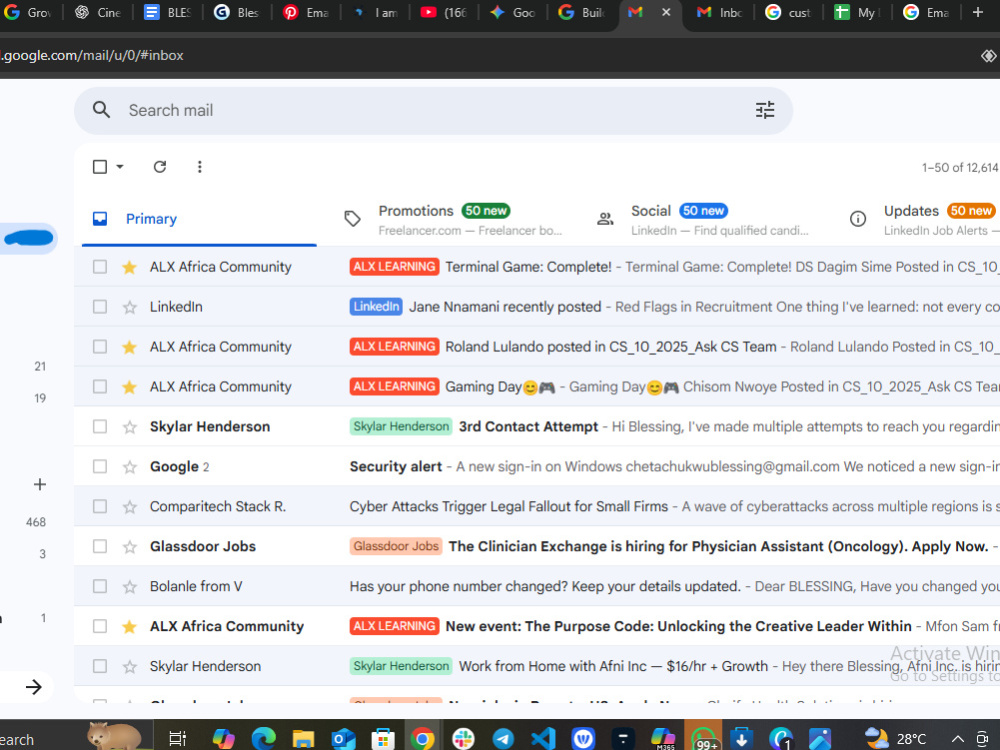Open Google Chrome from taskbar
This screenshot has height=750, width=1000.
pos(422,739)
